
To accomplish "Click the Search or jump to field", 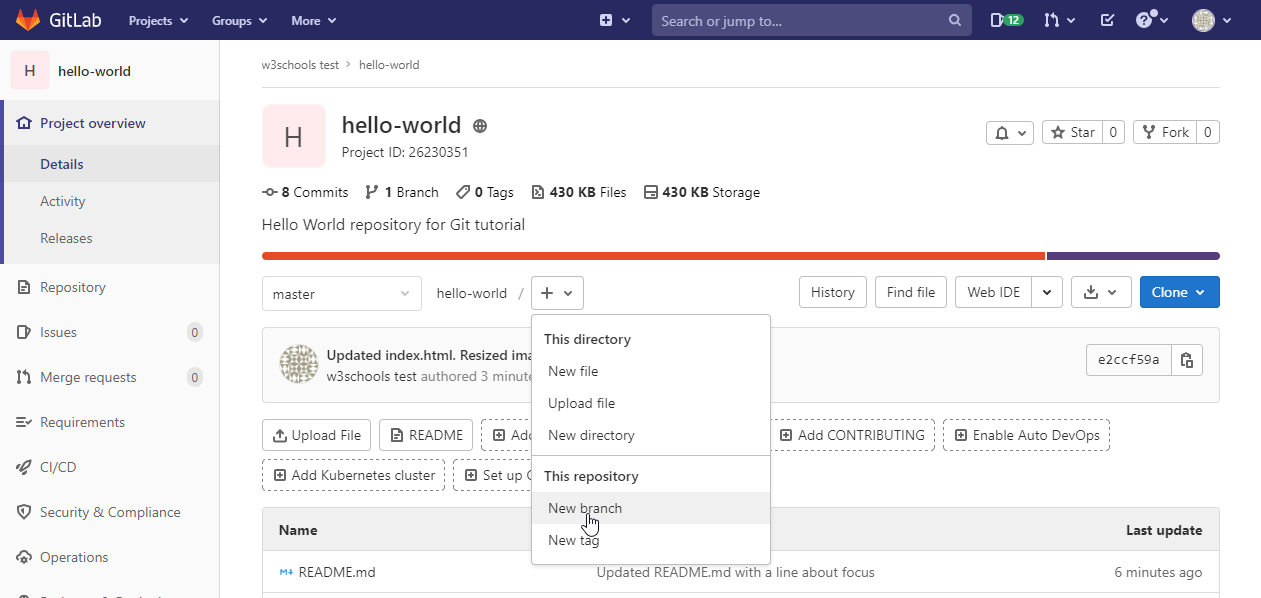I will coord(800,20).
